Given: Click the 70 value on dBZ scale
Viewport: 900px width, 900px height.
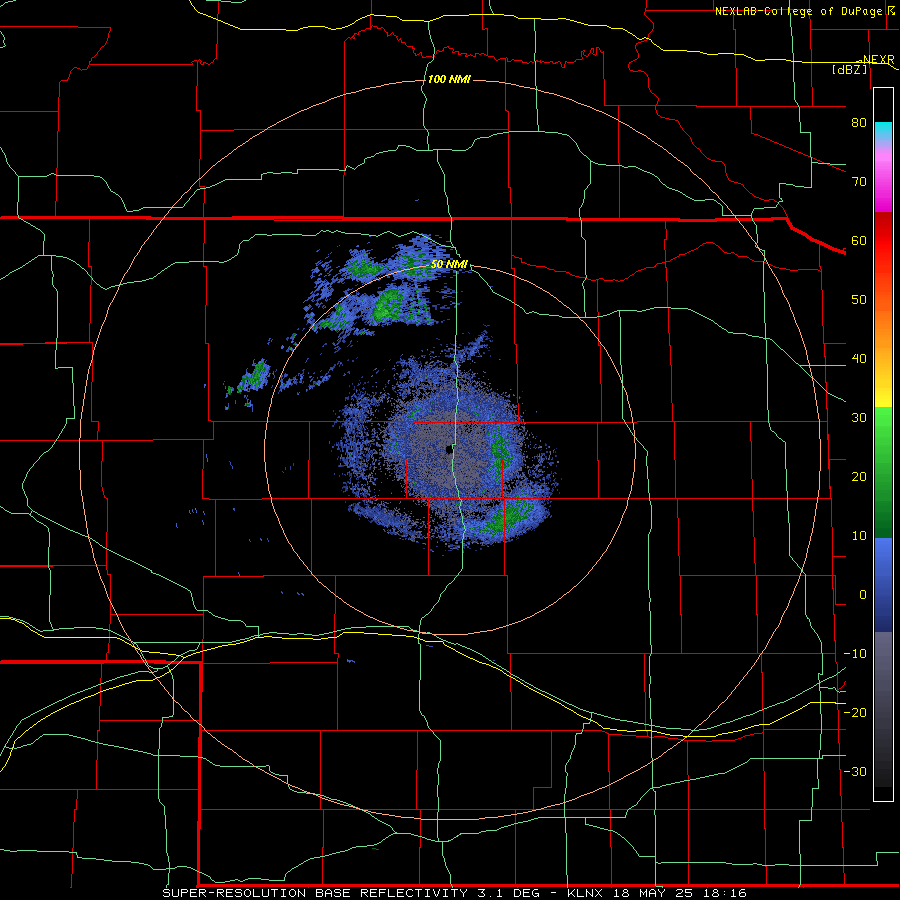Looking at the screenshot, I should click(859, 182).
